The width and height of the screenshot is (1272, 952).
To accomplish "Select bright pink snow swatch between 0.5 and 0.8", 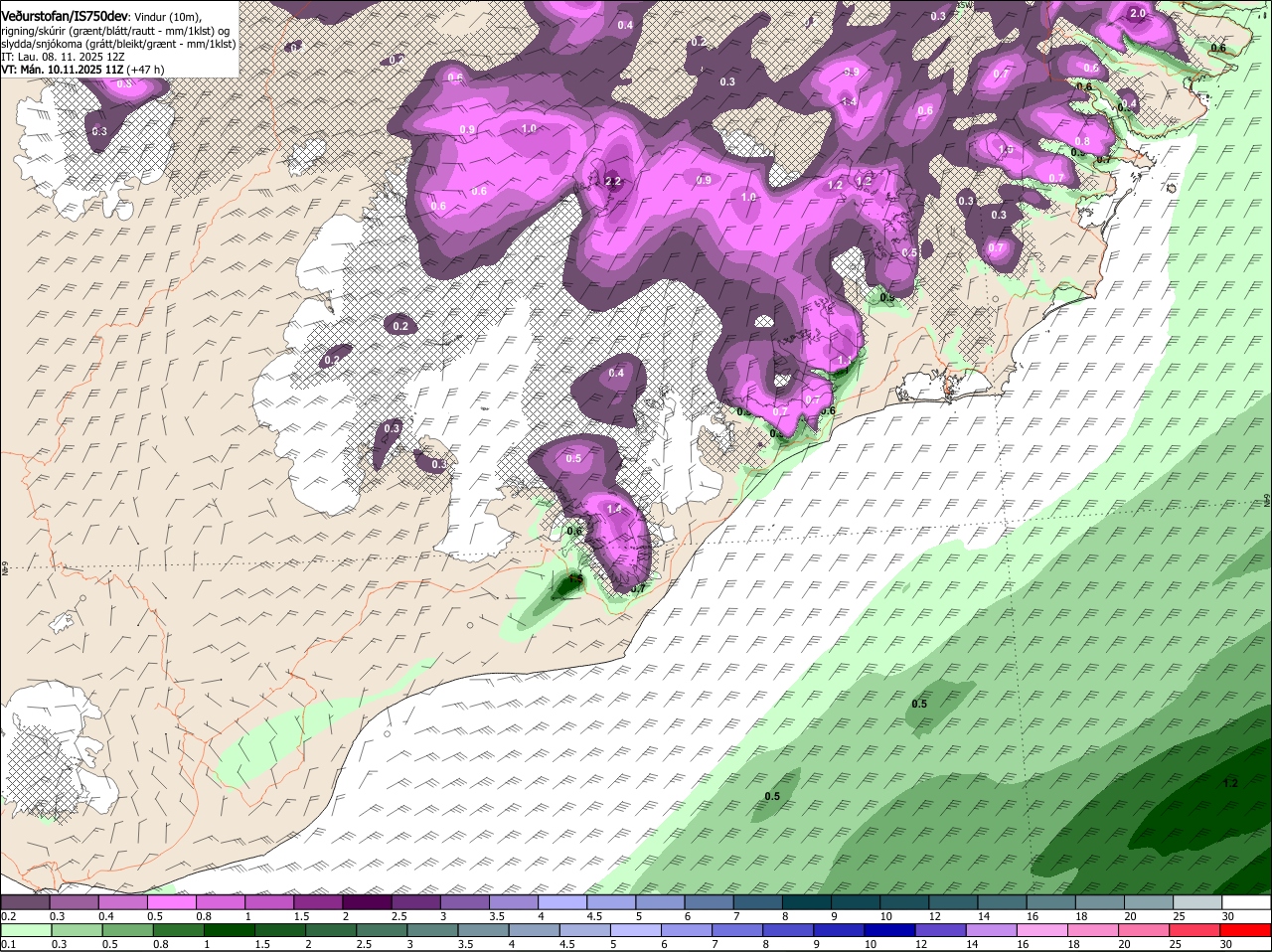I will (170, 902).
